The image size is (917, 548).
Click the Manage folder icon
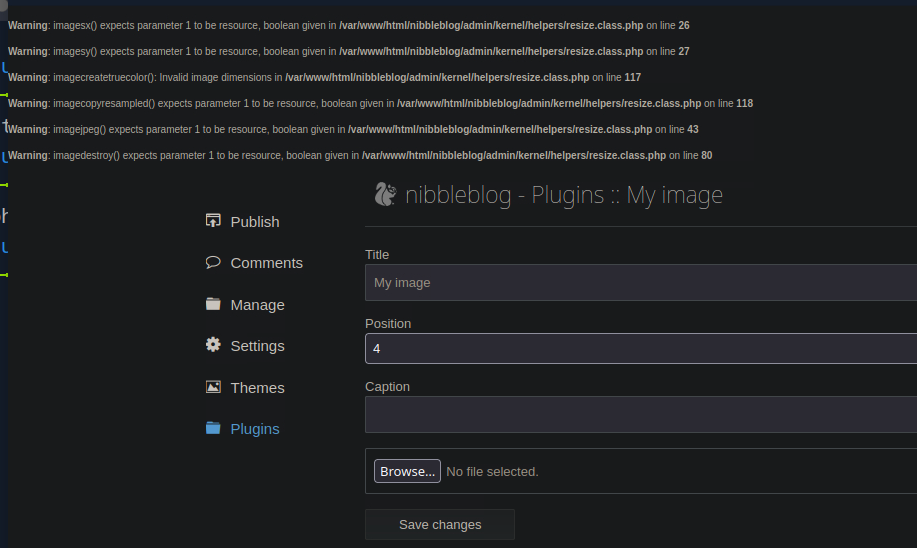pos(213,304)
